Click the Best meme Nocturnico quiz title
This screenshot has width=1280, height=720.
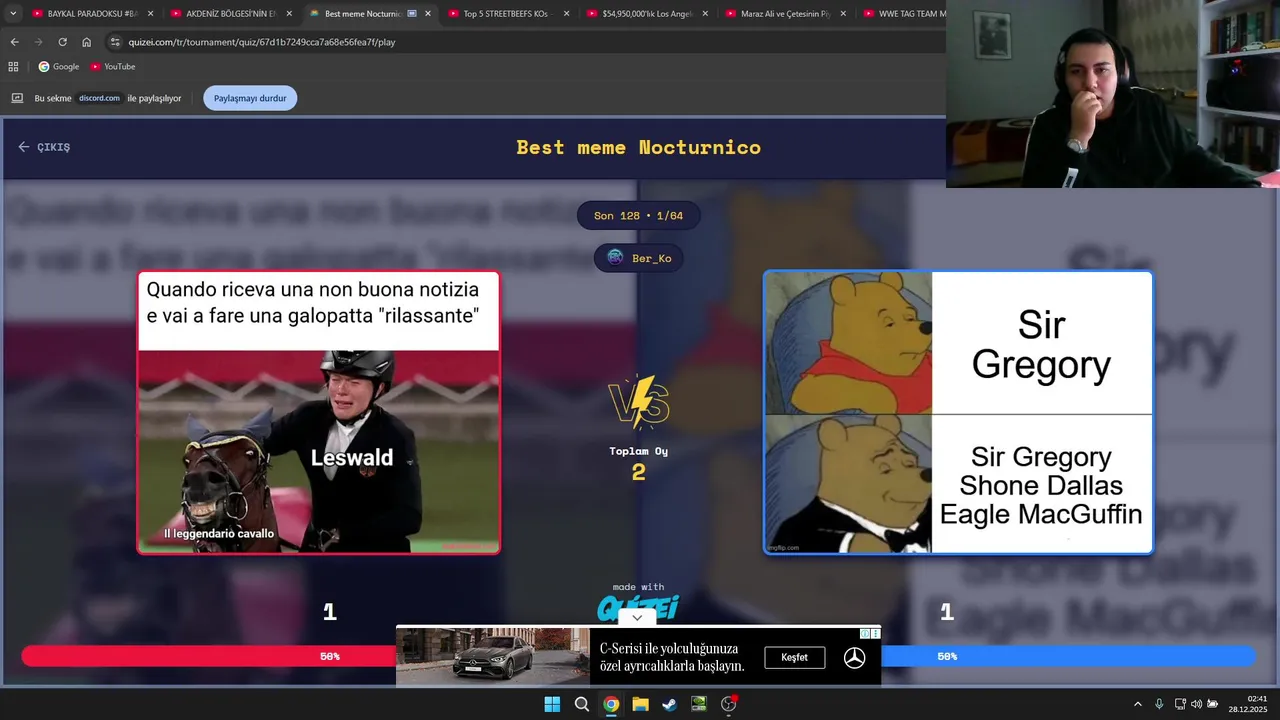pyautogui.click(x=639, y=147)
